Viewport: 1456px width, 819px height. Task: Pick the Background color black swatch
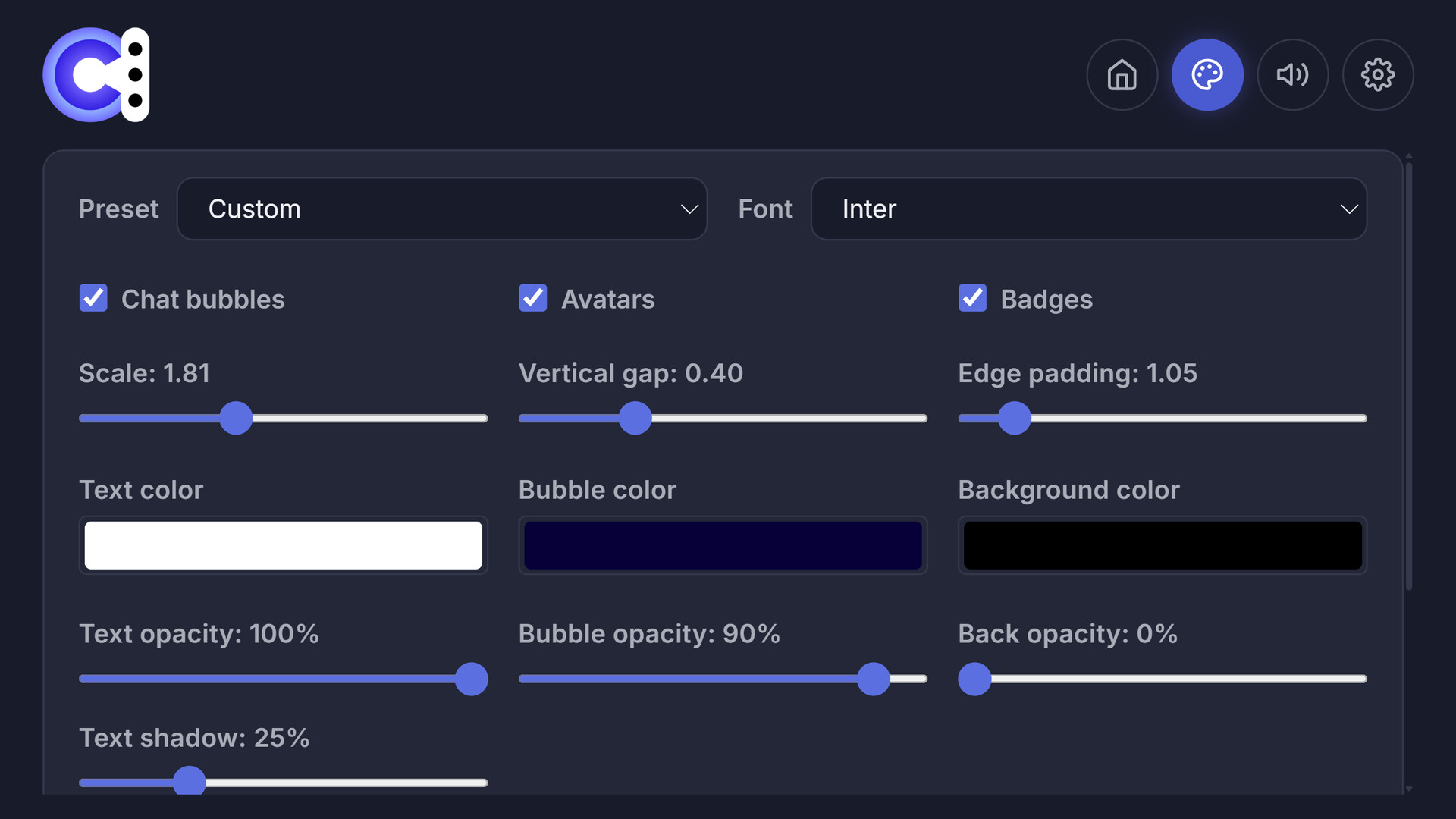click(x=1162, y=545)
